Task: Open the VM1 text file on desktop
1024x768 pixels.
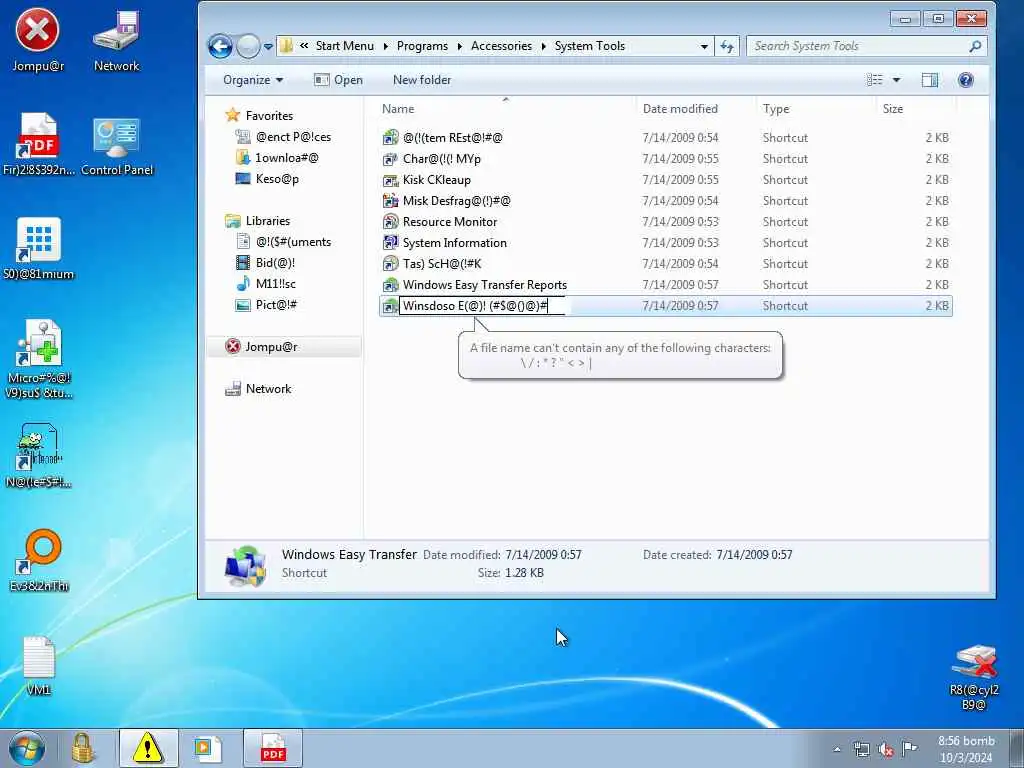Action: tap(39, 665)
